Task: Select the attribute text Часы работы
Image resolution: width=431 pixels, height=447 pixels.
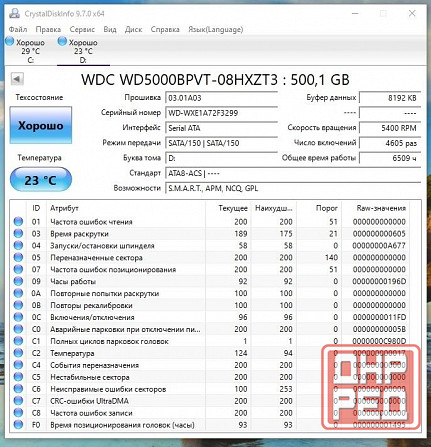Action: click(73, 282)
